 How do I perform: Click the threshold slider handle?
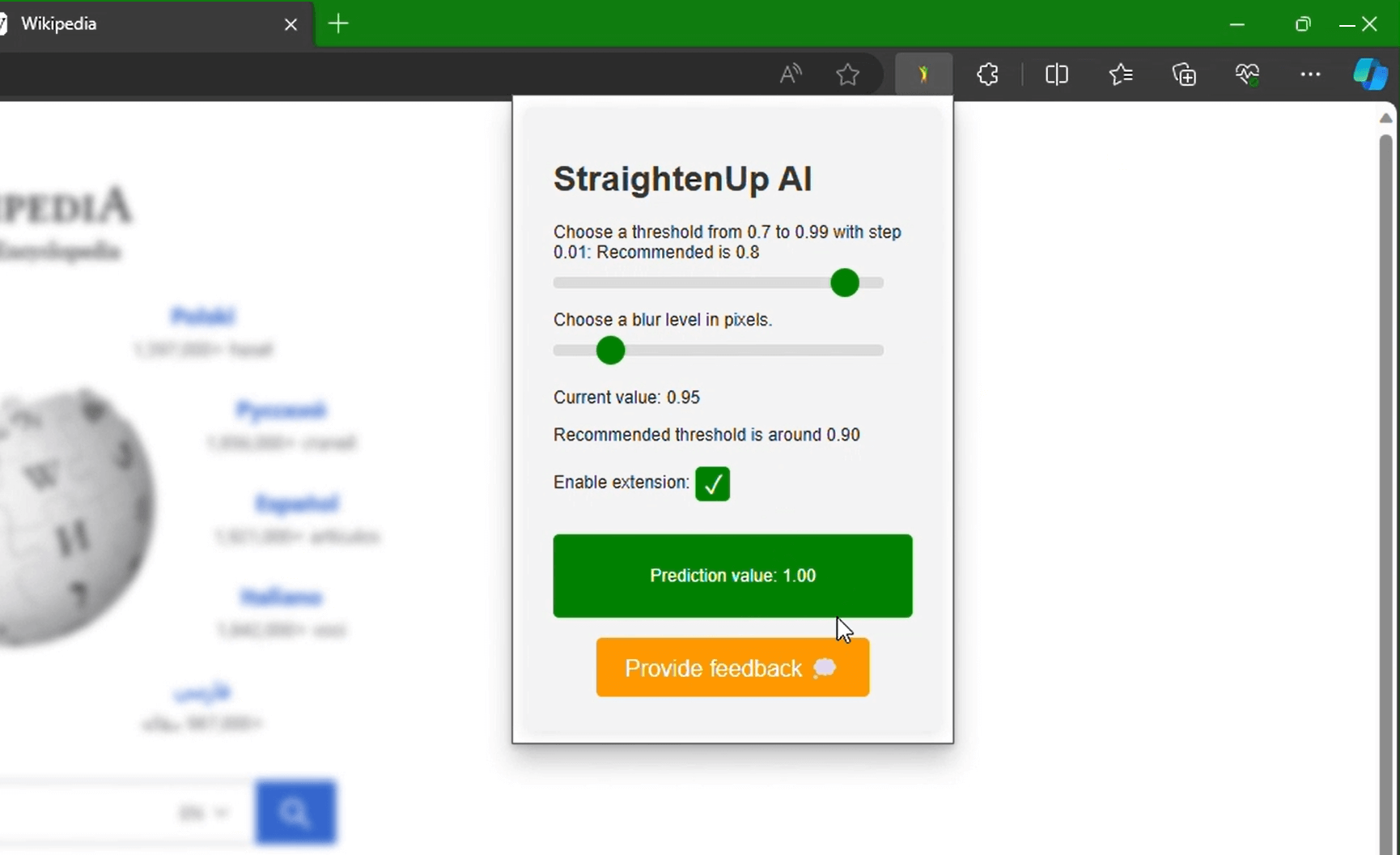pyautogui.click(x=845, y=283)
